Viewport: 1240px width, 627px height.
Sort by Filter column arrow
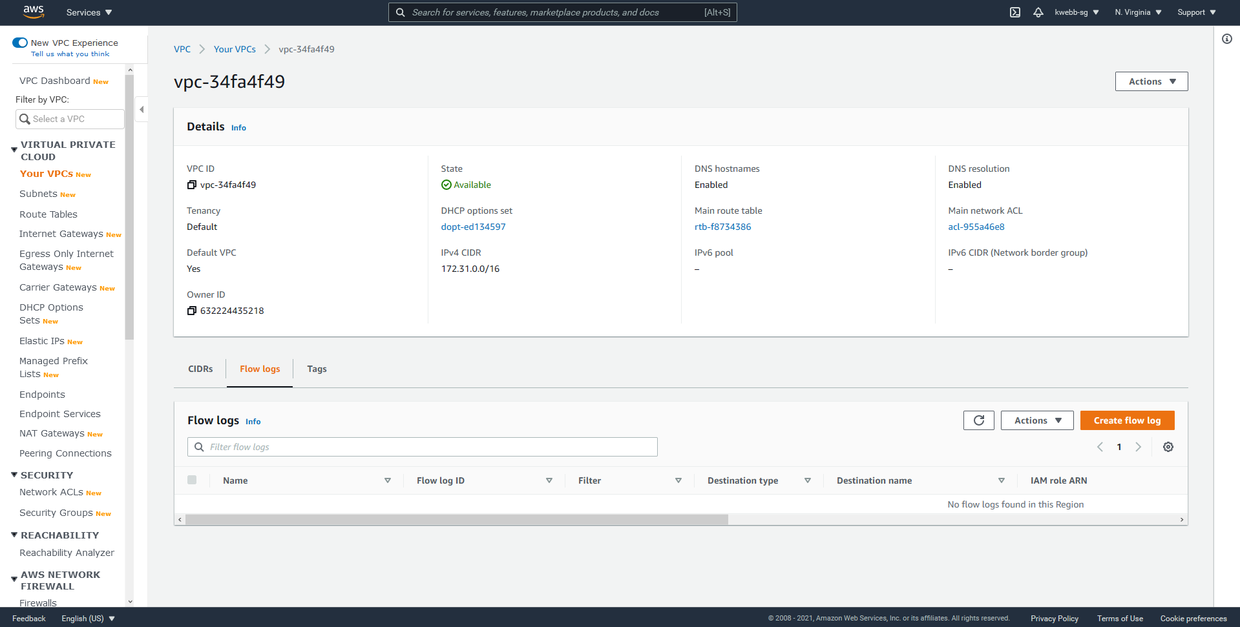[x=678, y=481]
